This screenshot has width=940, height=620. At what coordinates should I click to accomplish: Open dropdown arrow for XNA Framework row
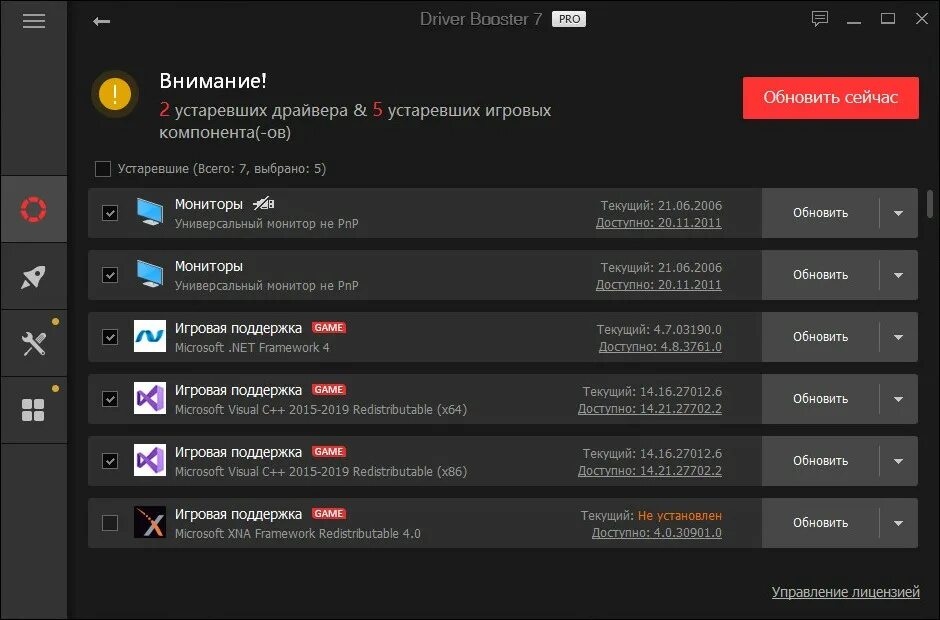click(x=898, y=523)
